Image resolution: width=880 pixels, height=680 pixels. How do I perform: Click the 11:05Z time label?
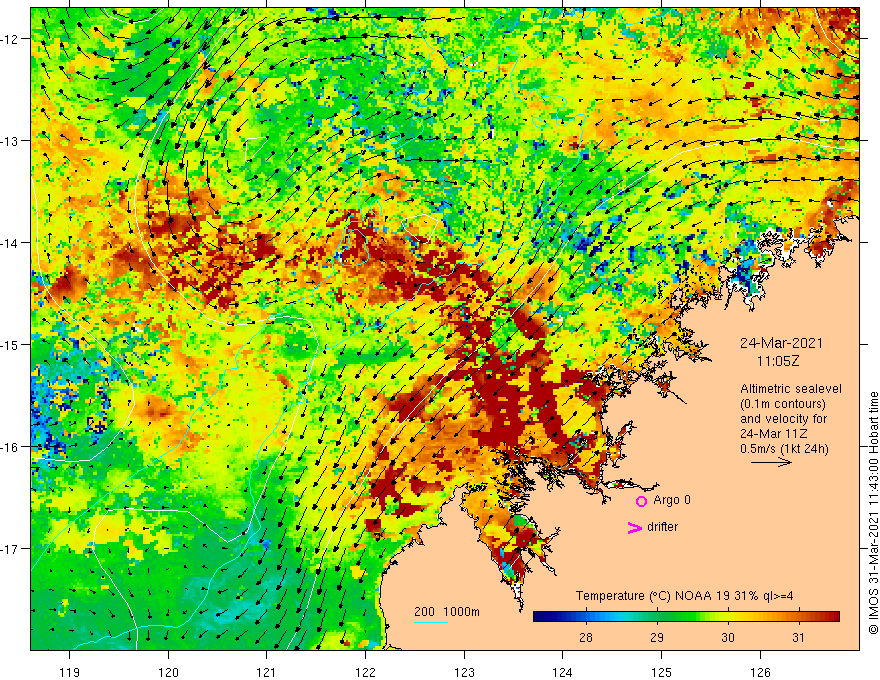pyautogui.click(x=777, y=361)
